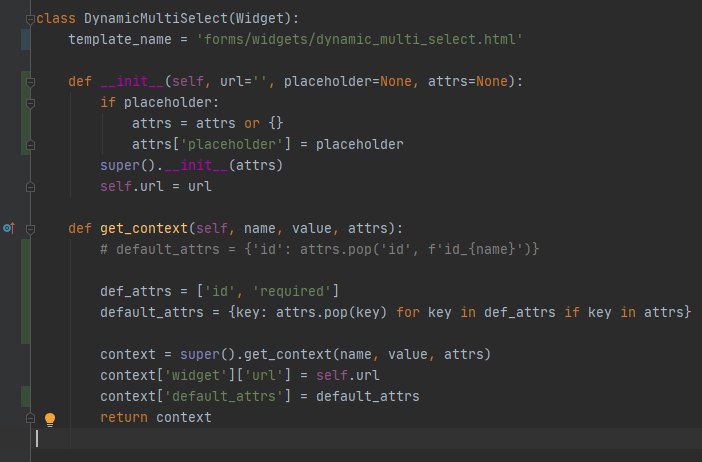Image resolution: width=702 pixels, height=462 pixels.
Task: Click the 'for' keyword in dict comprehension
Action: (407, 312)
